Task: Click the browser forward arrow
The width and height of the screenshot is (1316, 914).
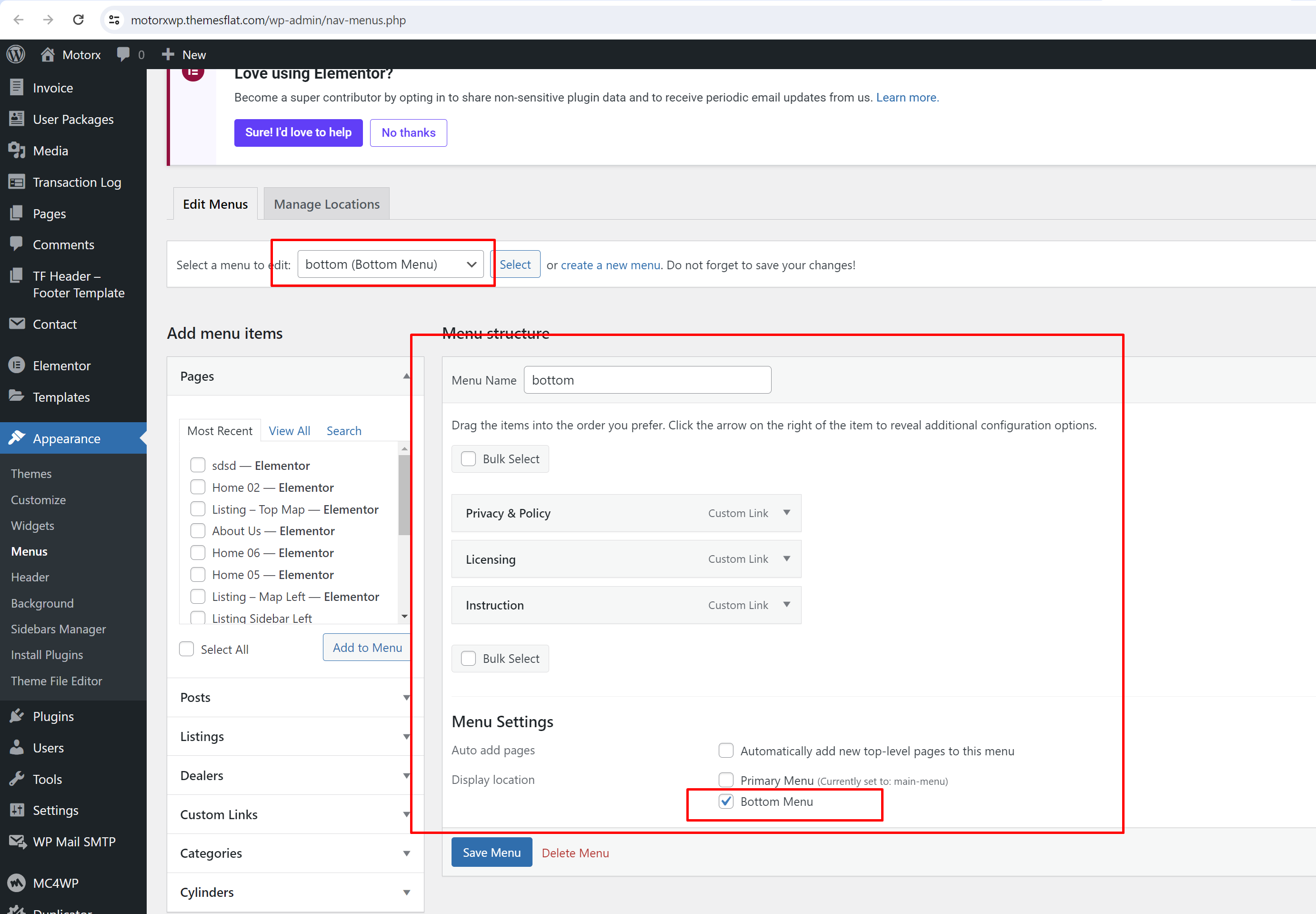Action: pyautogui.click(x=48, y=20)
